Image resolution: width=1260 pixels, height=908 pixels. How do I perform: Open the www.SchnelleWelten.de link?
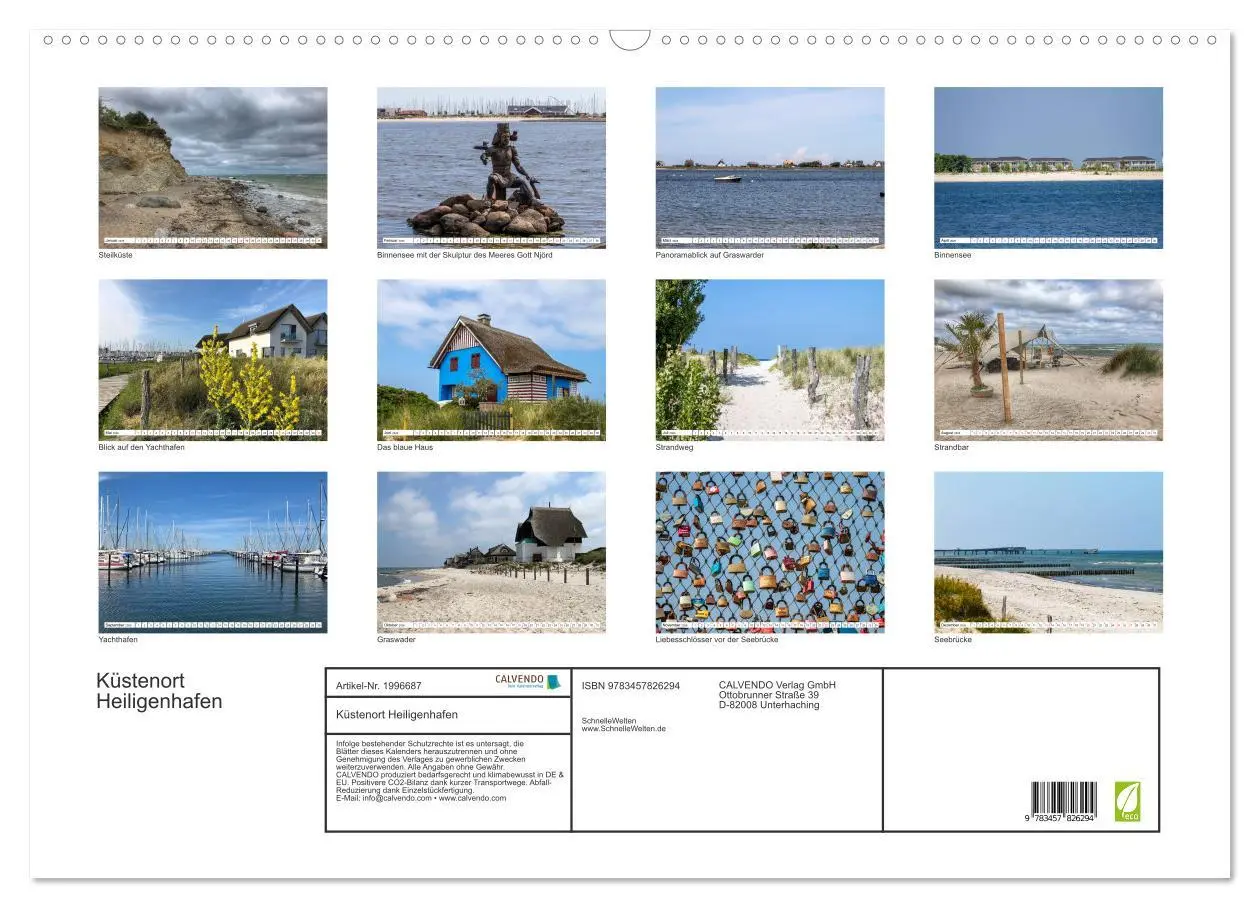624,729
